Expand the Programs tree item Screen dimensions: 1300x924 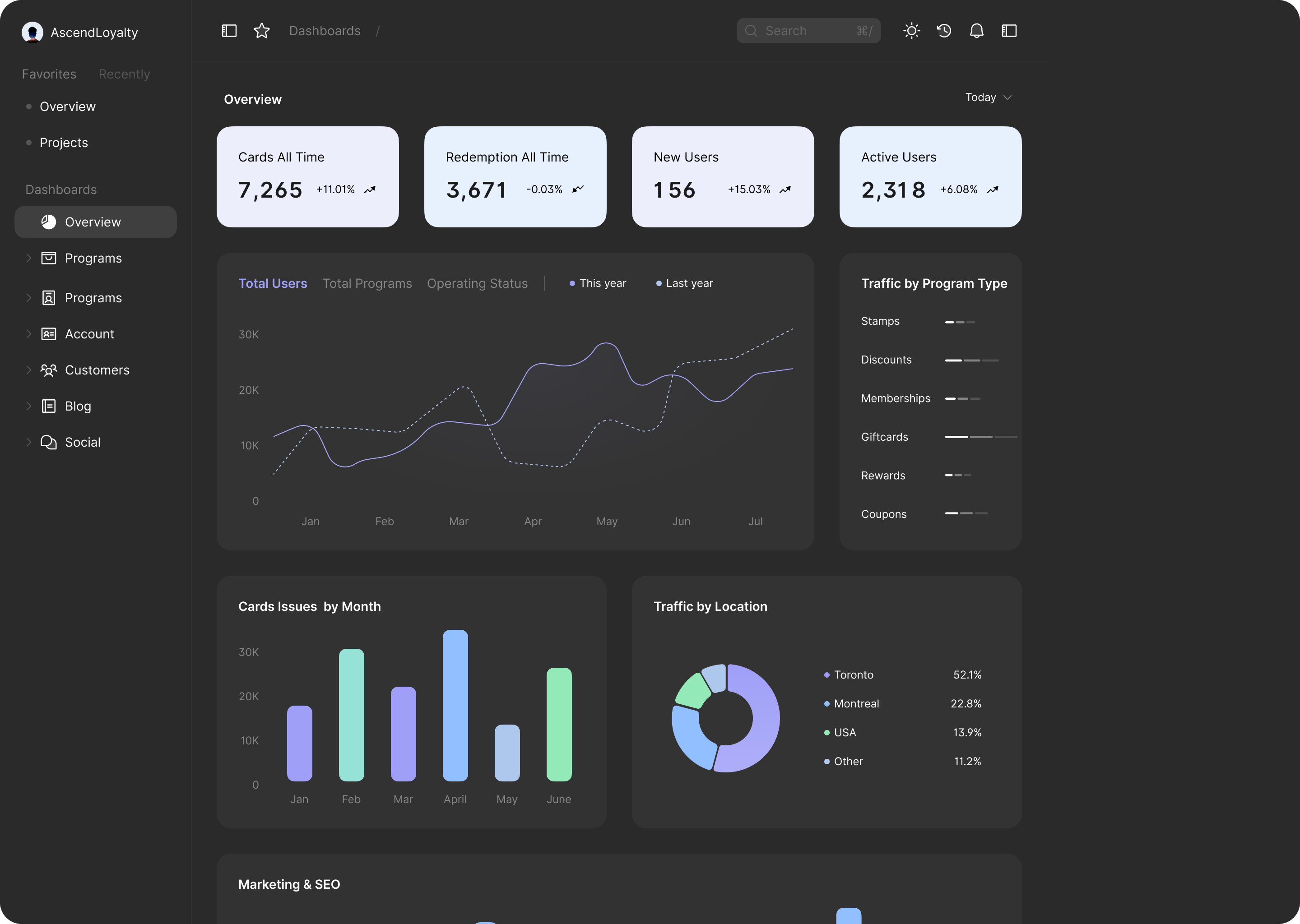pyautogui.click(x=26, y=258)
